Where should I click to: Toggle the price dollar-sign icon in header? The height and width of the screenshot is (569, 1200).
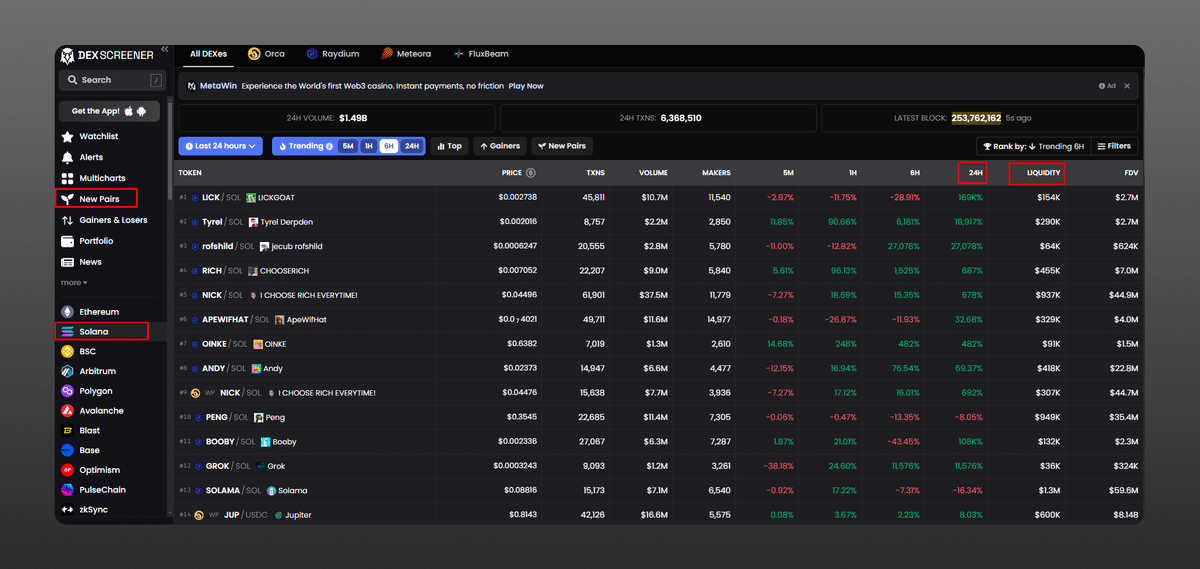pyautogui.click(x=530, y=173)
